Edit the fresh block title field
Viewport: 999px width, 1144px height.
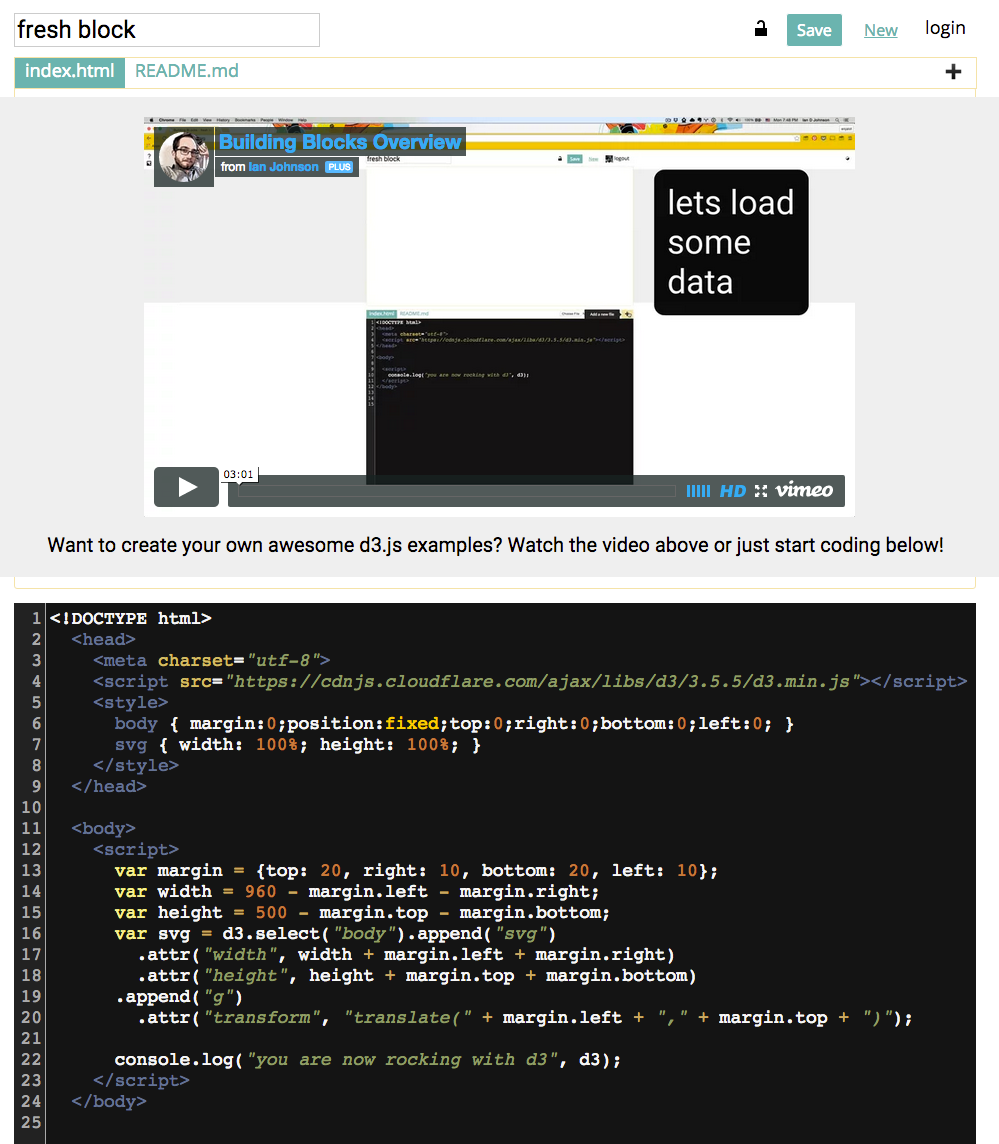[x=167, y=30]
